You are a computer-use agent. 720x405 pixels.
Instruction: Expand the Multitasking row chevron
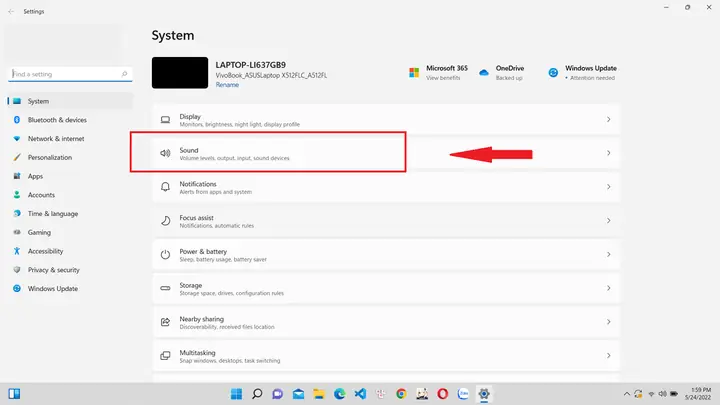[608, 355]
